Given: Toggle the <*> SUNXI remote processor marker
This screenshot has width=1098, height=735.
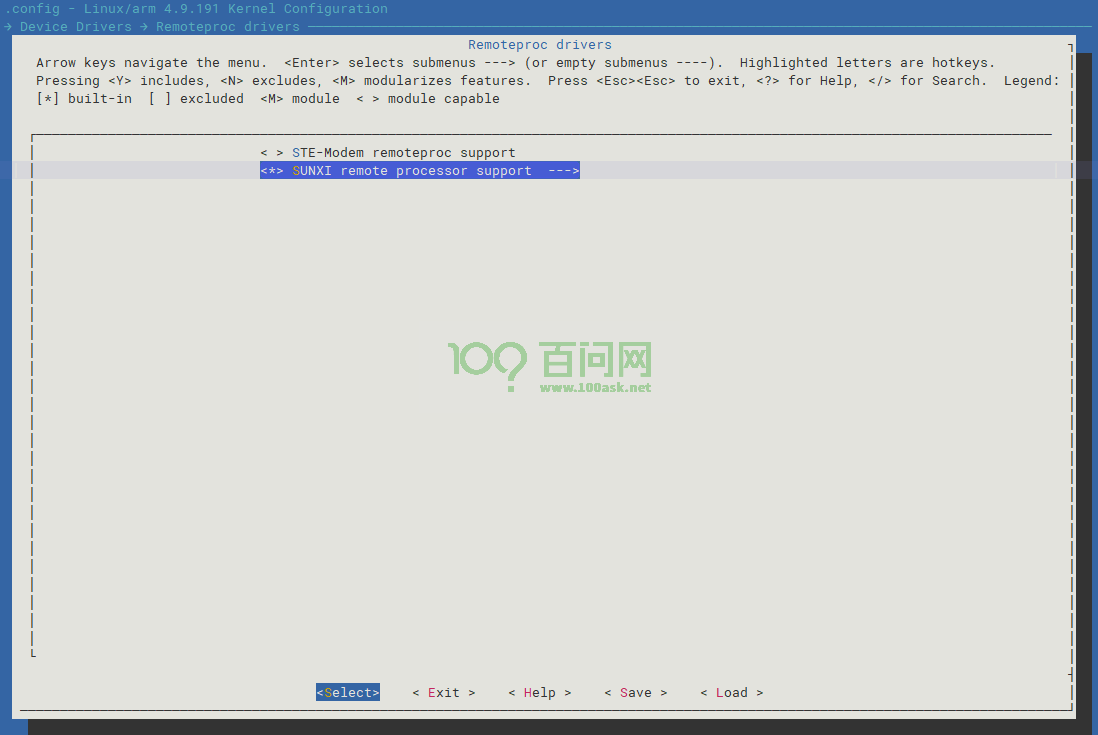Looking at the screenshot, I should tap(272, 171).
